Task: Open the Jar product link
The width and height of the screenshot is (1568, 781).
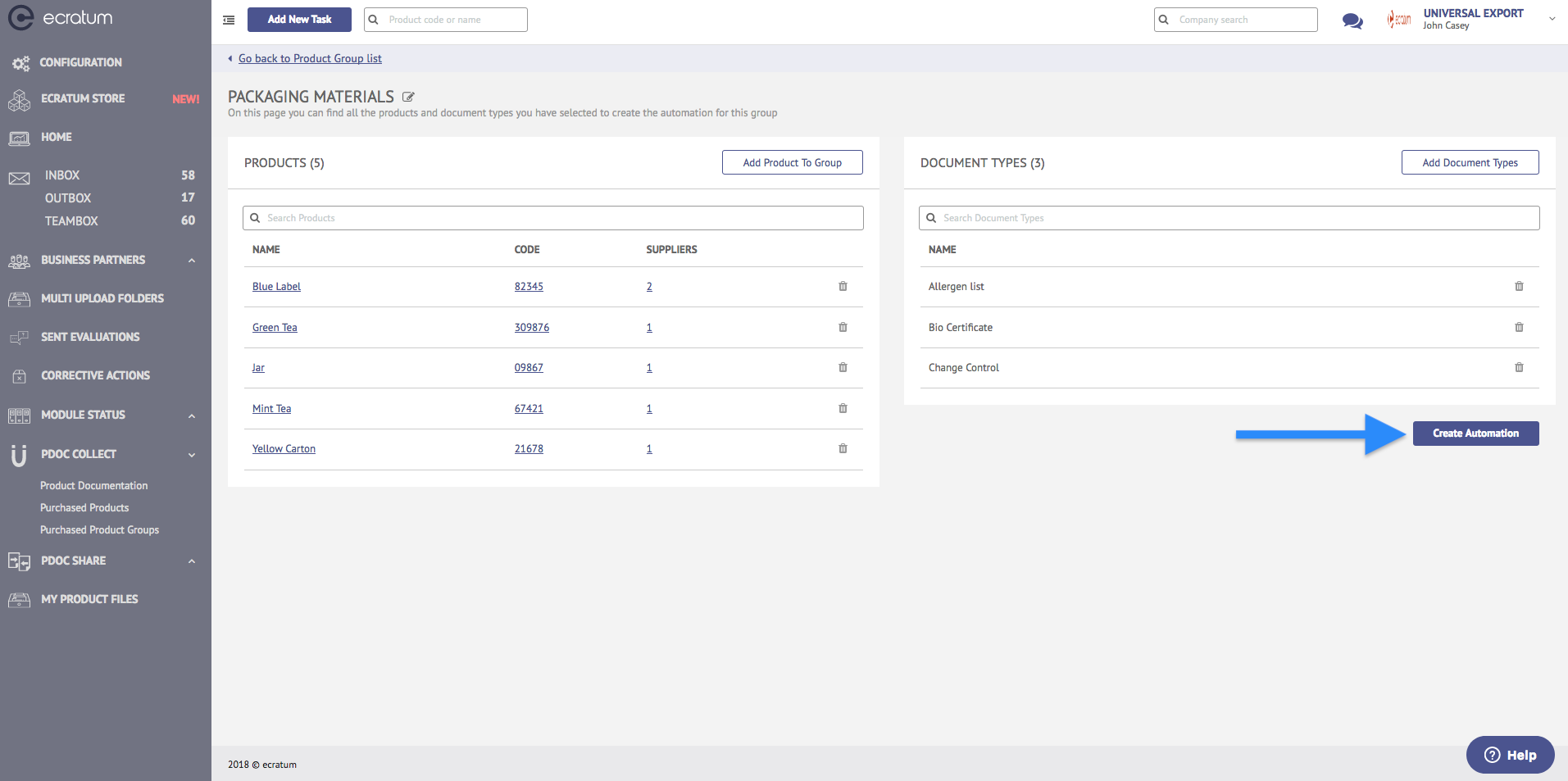Action: [258, 368]
